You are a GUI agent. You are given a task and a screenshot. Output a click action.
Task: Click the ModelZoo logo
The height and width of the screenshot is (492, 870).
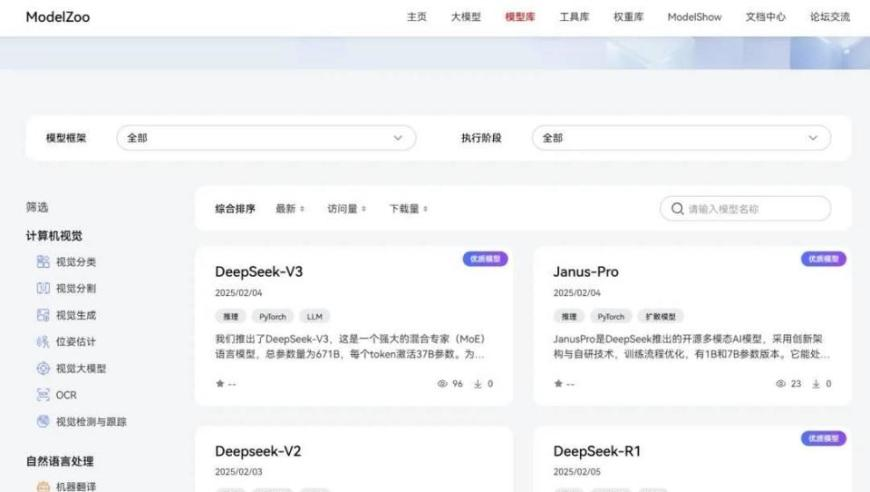point(58,17)
